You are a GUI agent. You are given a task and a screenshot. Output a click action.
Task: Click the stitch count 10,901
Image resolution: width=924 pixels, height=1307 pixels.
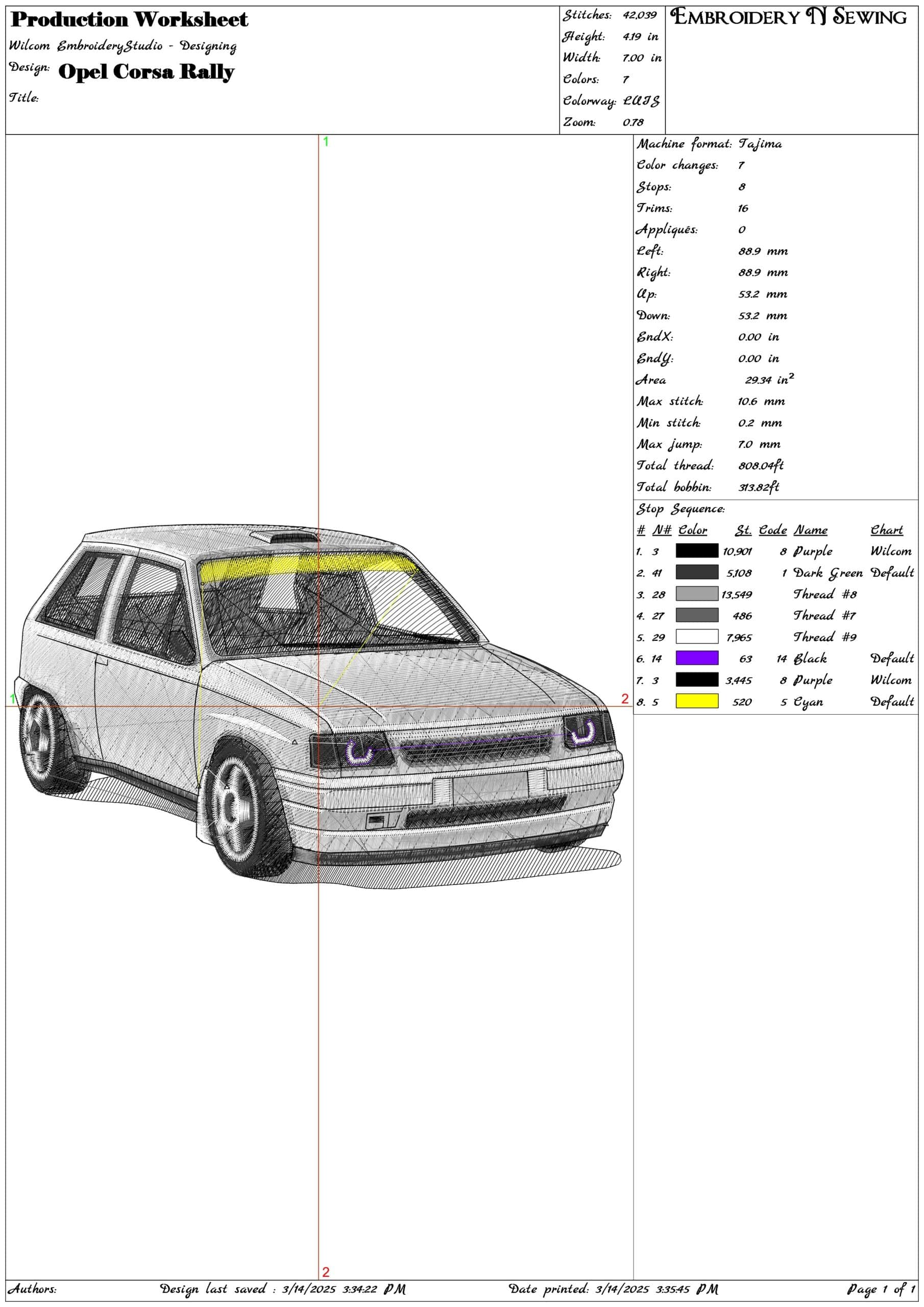tap(737, 551)
